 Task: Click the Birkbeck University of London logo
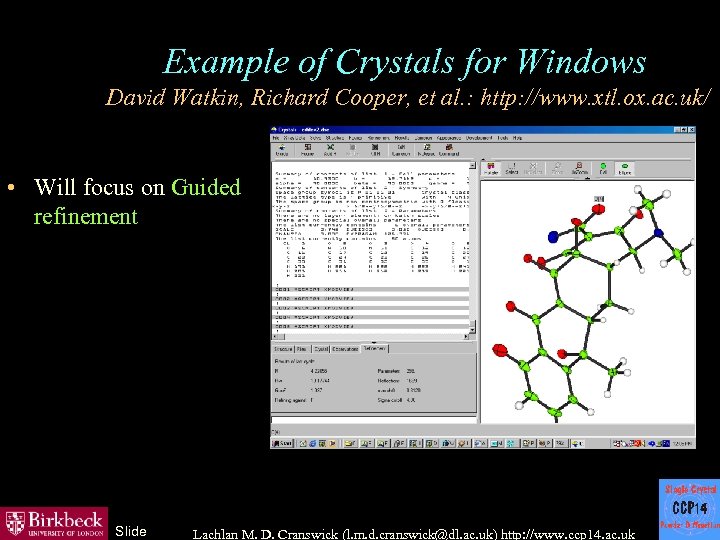54,523
